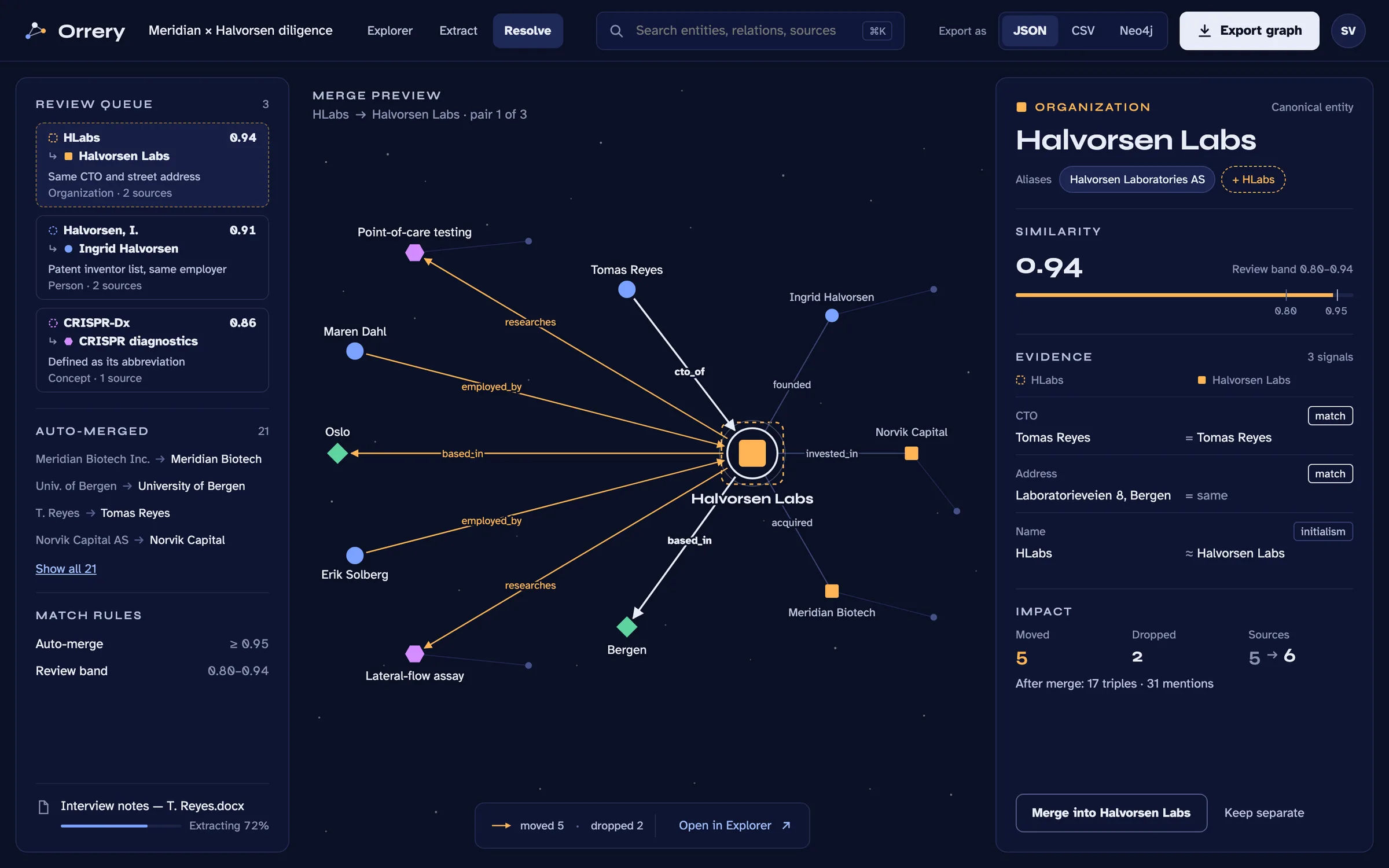
Task: Click the 0.95 threshold tick on similarity bar
Action: coord(1337,295)
